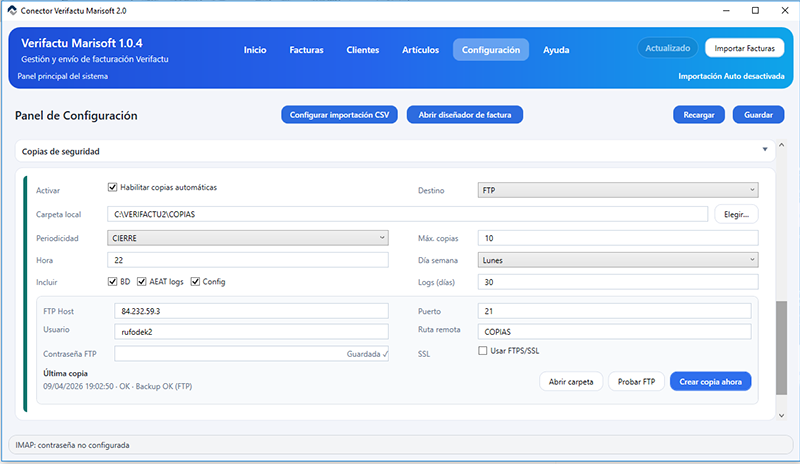The image size is (800, 464).
Task: Reload settings with Recargar button
Action: tap(699, 115)
